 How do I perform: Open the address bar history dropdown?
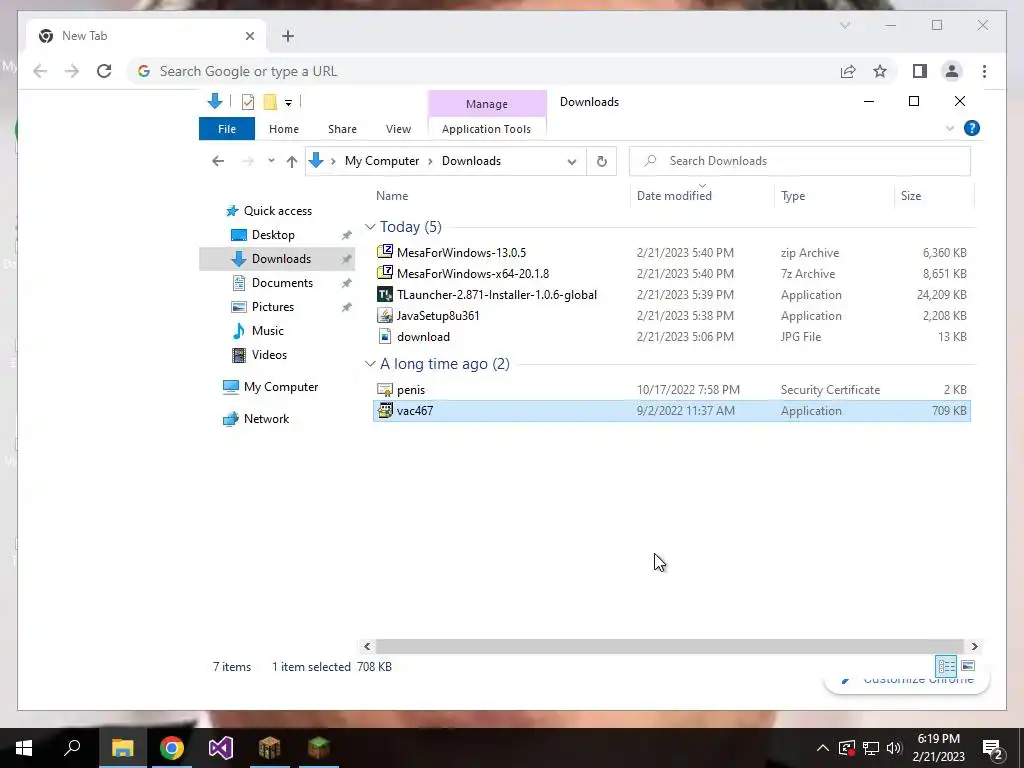[571, 162]
